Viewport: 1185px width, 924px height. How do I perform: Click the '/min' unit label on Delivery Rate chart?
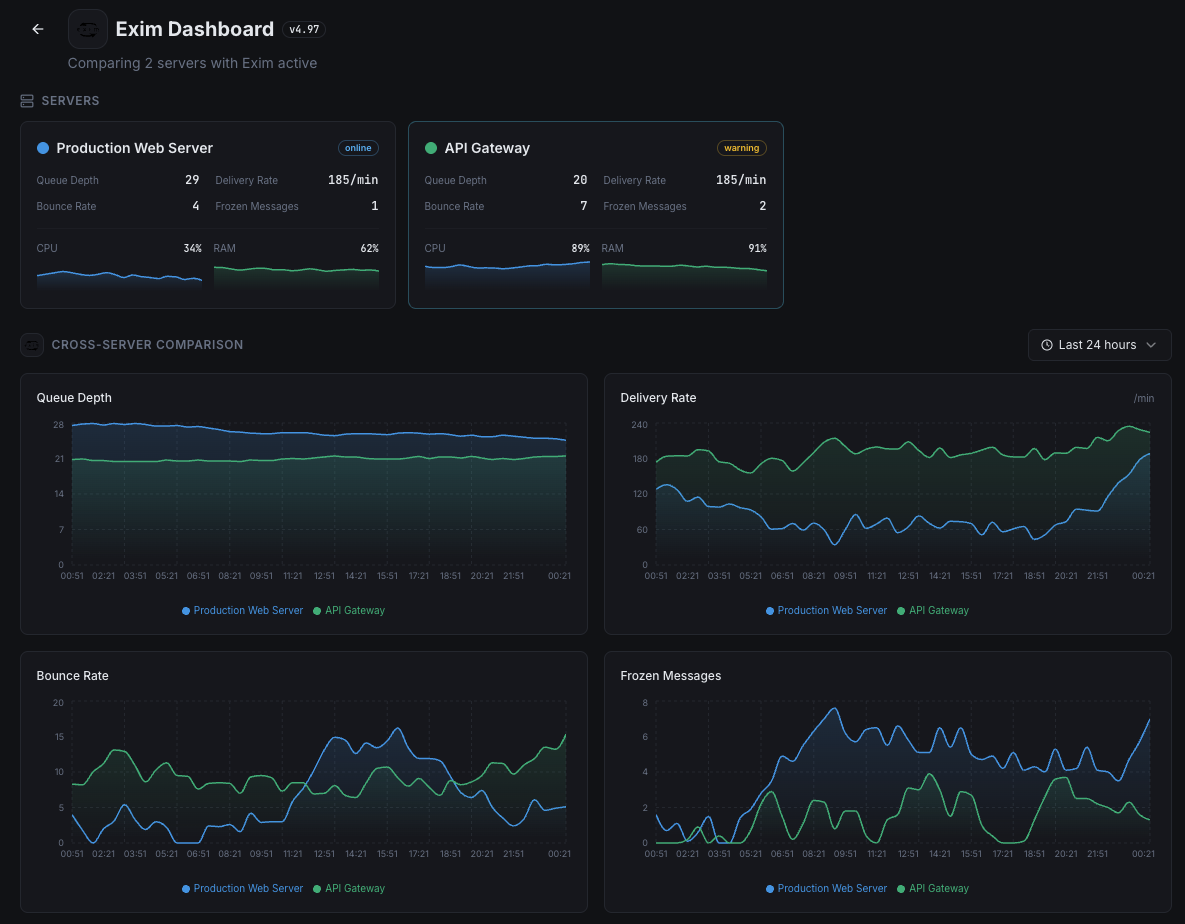click(x=1144, y=397)
